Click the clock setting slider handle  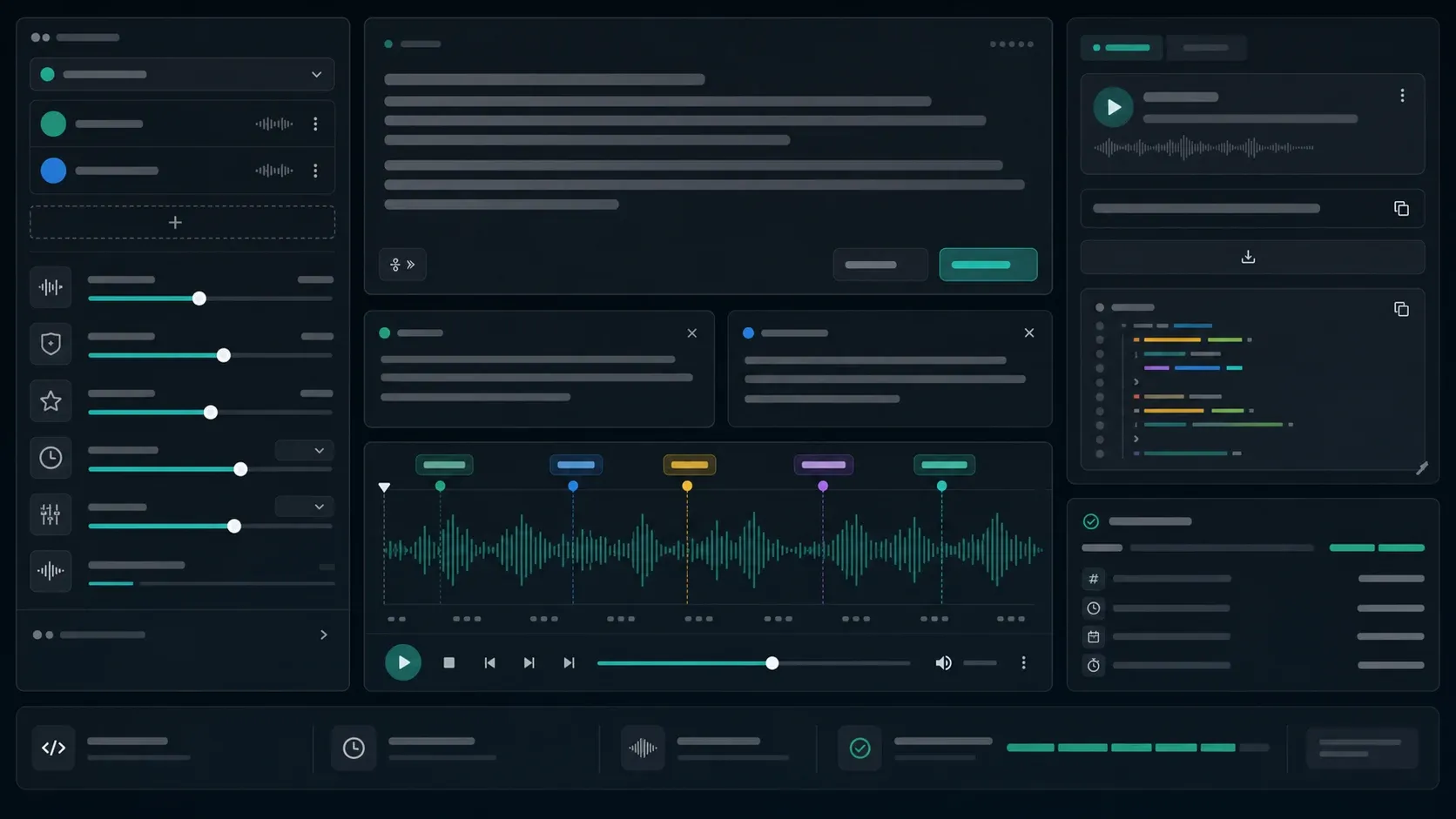pyautogui.click(x=240, y=469)
